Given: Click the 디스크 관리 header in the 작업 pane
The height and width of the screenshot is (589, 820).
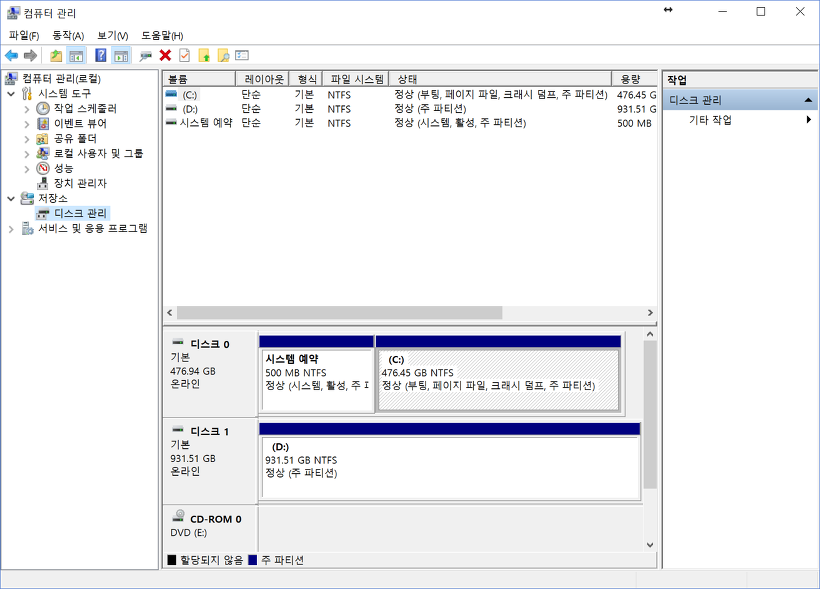Looking at the screenshot, I should tap(693, 99).
